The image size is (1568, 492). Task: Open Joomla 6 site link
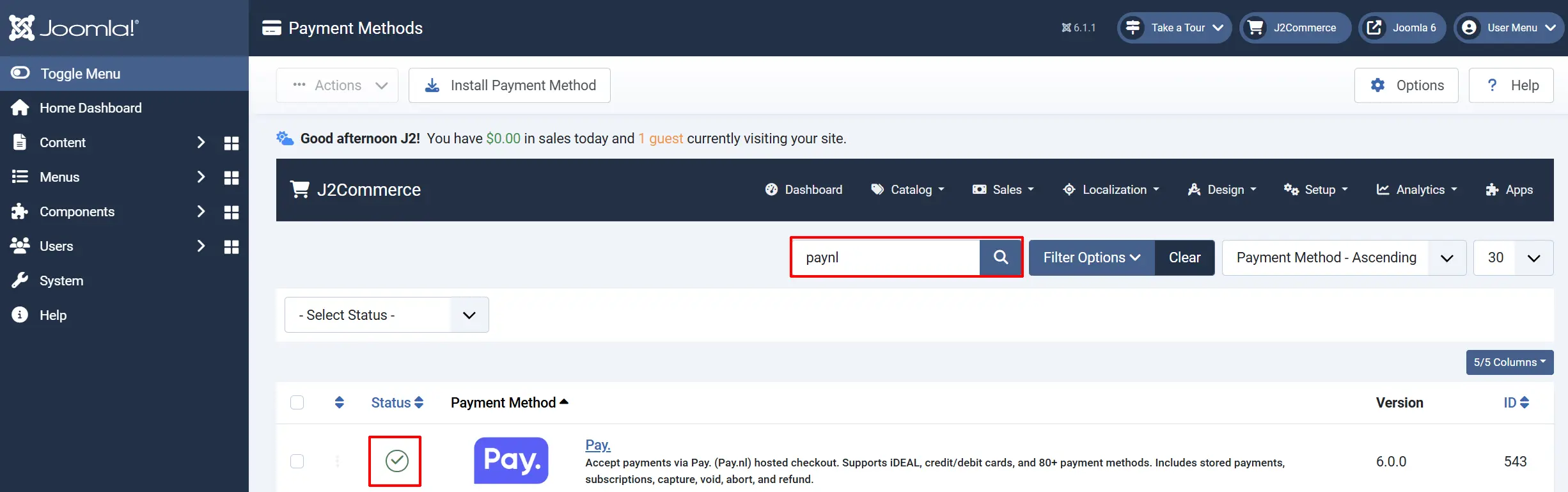[x=1402, y=28]
